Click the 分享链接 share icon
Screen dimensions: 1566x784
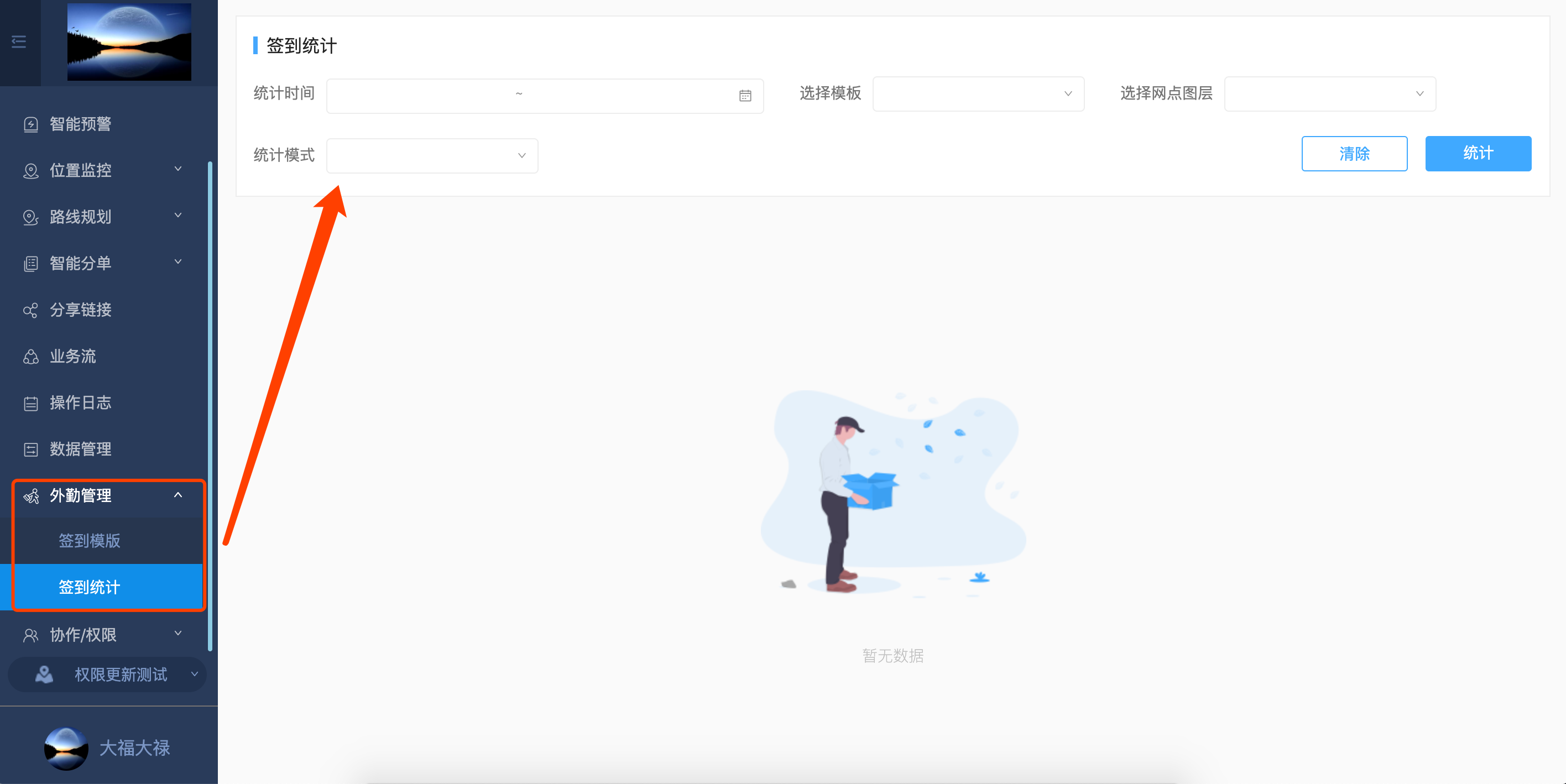30,311
